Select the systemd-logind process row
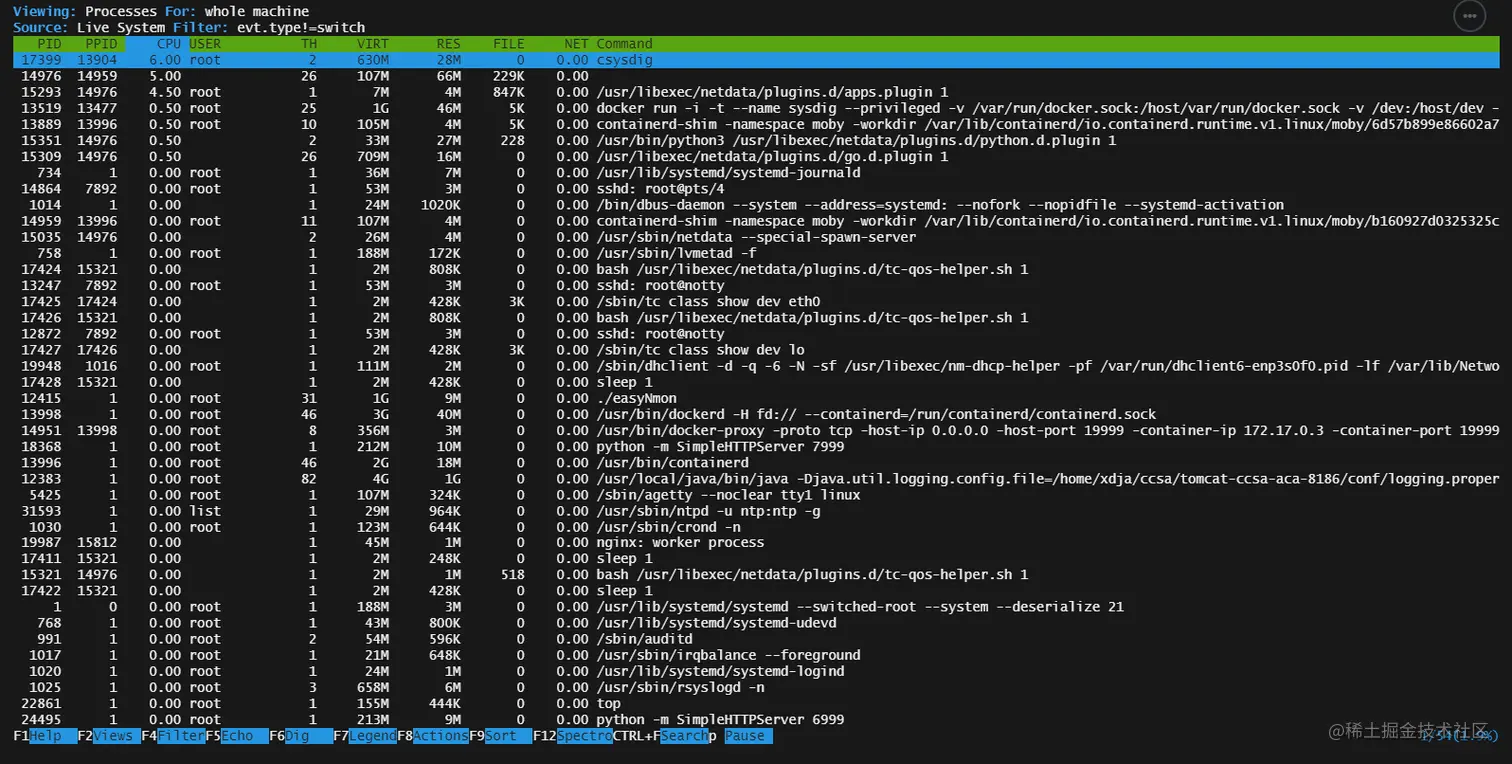Screen dimensions: 1512x764 [x=756, y=671]
